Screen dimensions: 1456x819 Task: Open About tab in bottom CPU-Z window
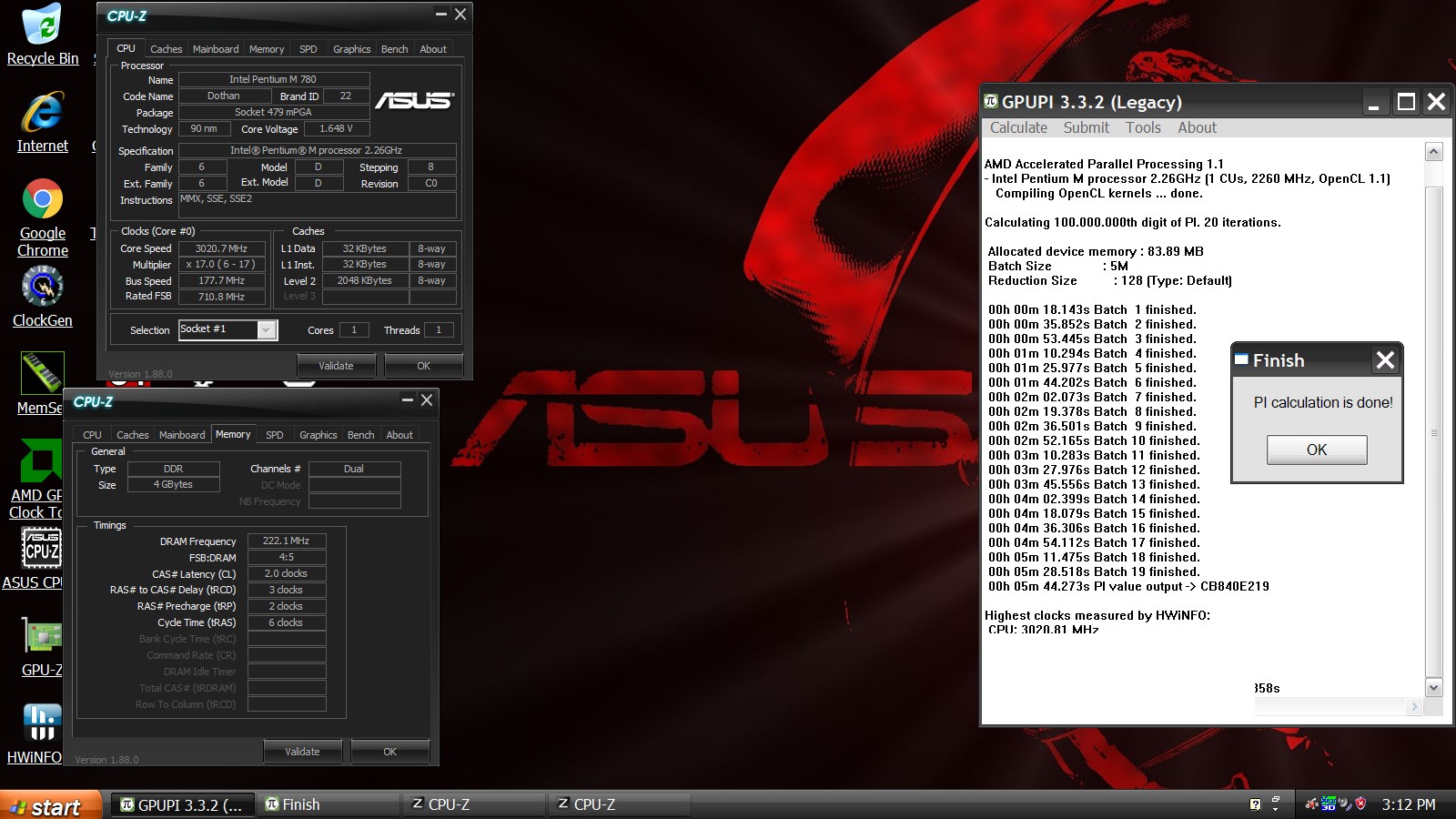pos(399,435)
